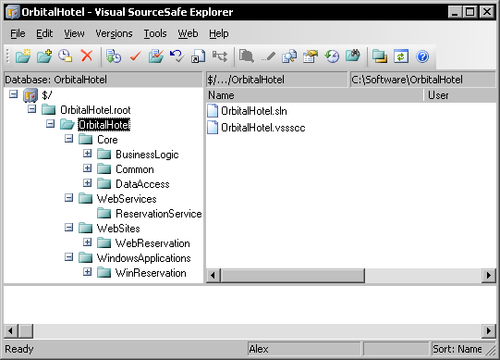Click the binoculars Find icon
This screenshot has height=360, width=500.
coord(353,56)
